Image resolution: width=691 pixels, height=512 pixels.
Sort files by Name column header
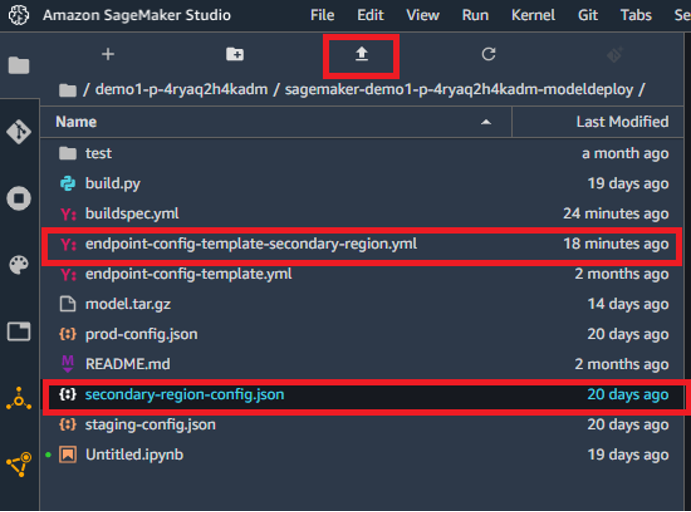coord(75,122)
